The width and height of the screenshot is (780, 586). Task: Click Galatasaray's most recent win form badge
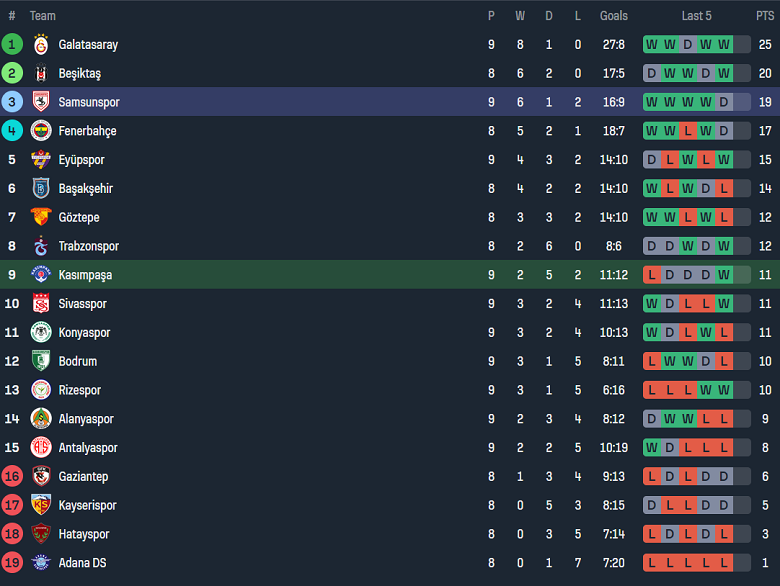click(x=724, y=45)
